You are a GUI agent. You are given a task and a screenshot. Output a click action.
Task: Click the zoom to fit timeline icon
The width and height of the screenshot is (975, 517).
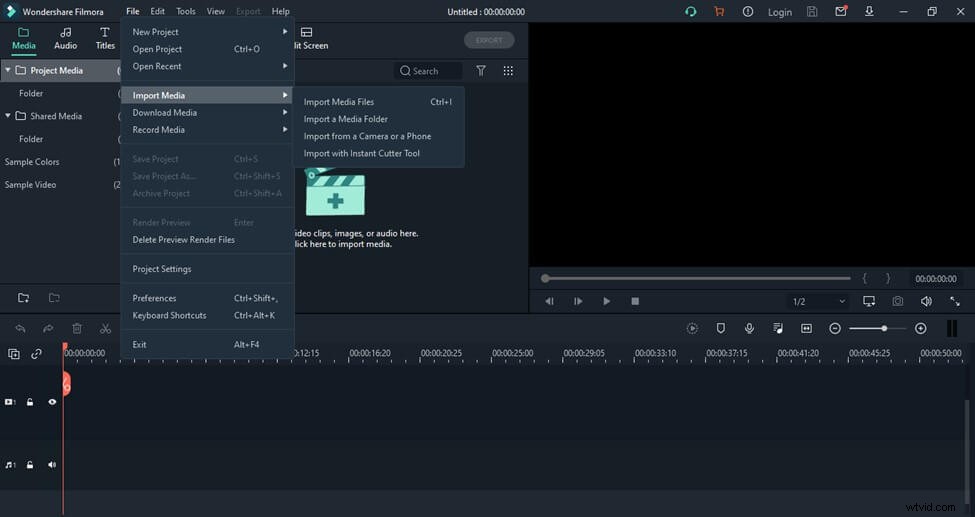(806, 328)
